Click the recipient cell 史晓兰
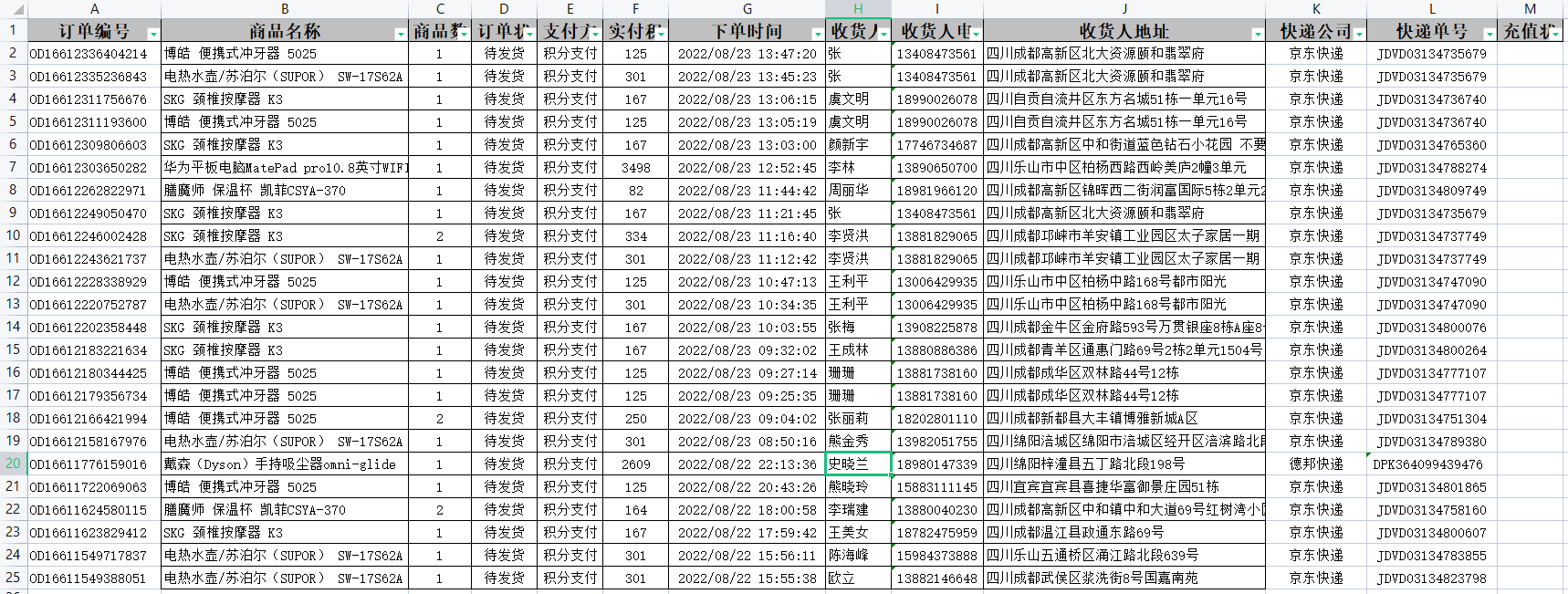The height and width of the screenshot is (594, 1568). coord(858,464)
